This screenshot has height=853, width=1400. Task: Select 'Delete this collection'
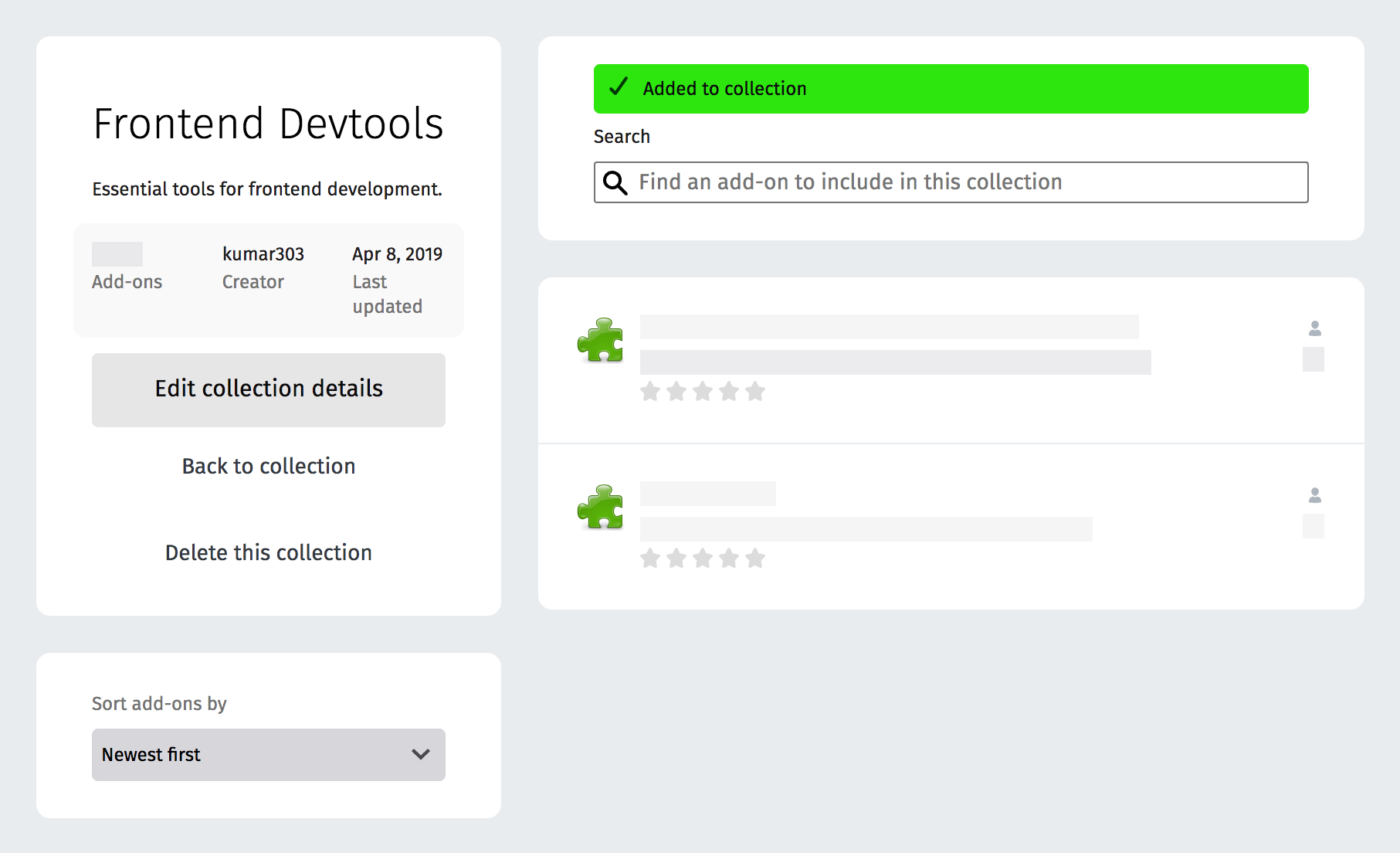click(268, 552)
